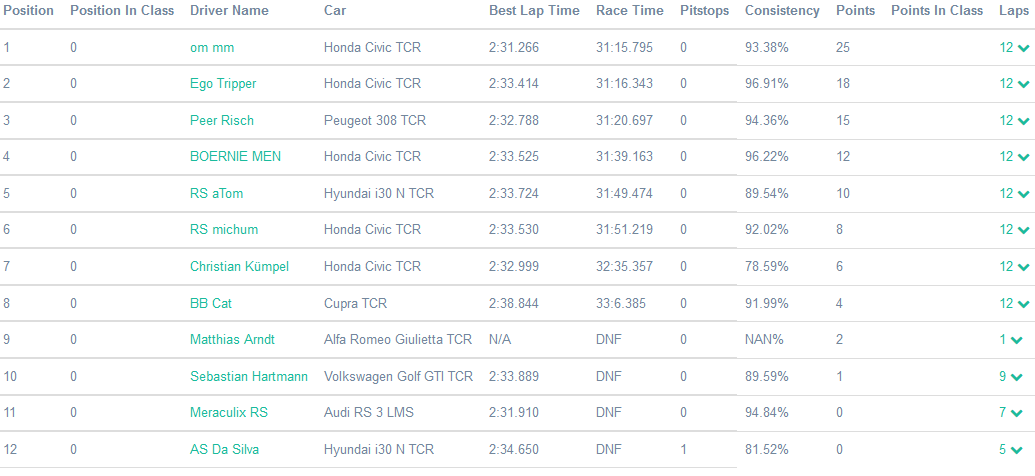Image resolution: width=1035 pixels, height=476 pixels.
Task: Click driver name Christian Kümpel
Action: (240, 266)
